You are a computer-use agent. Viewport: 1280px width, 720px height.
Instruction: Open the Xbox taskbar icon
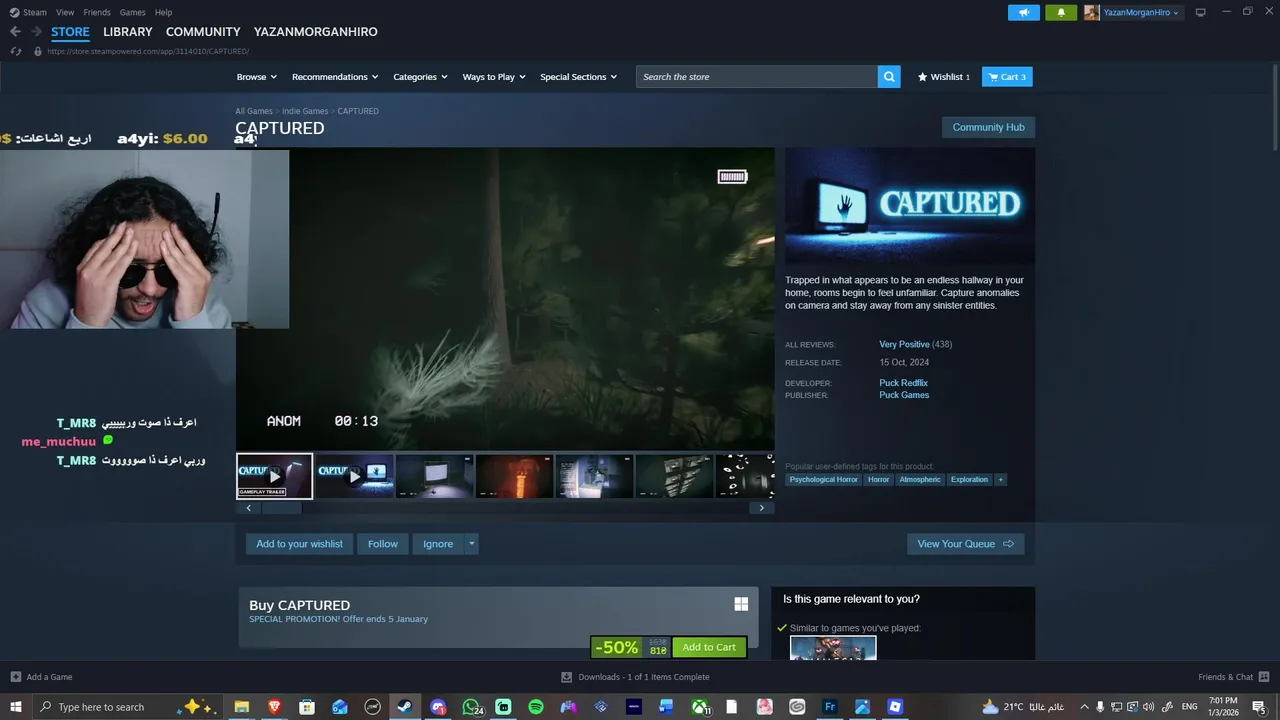click(x=700, y=707)
